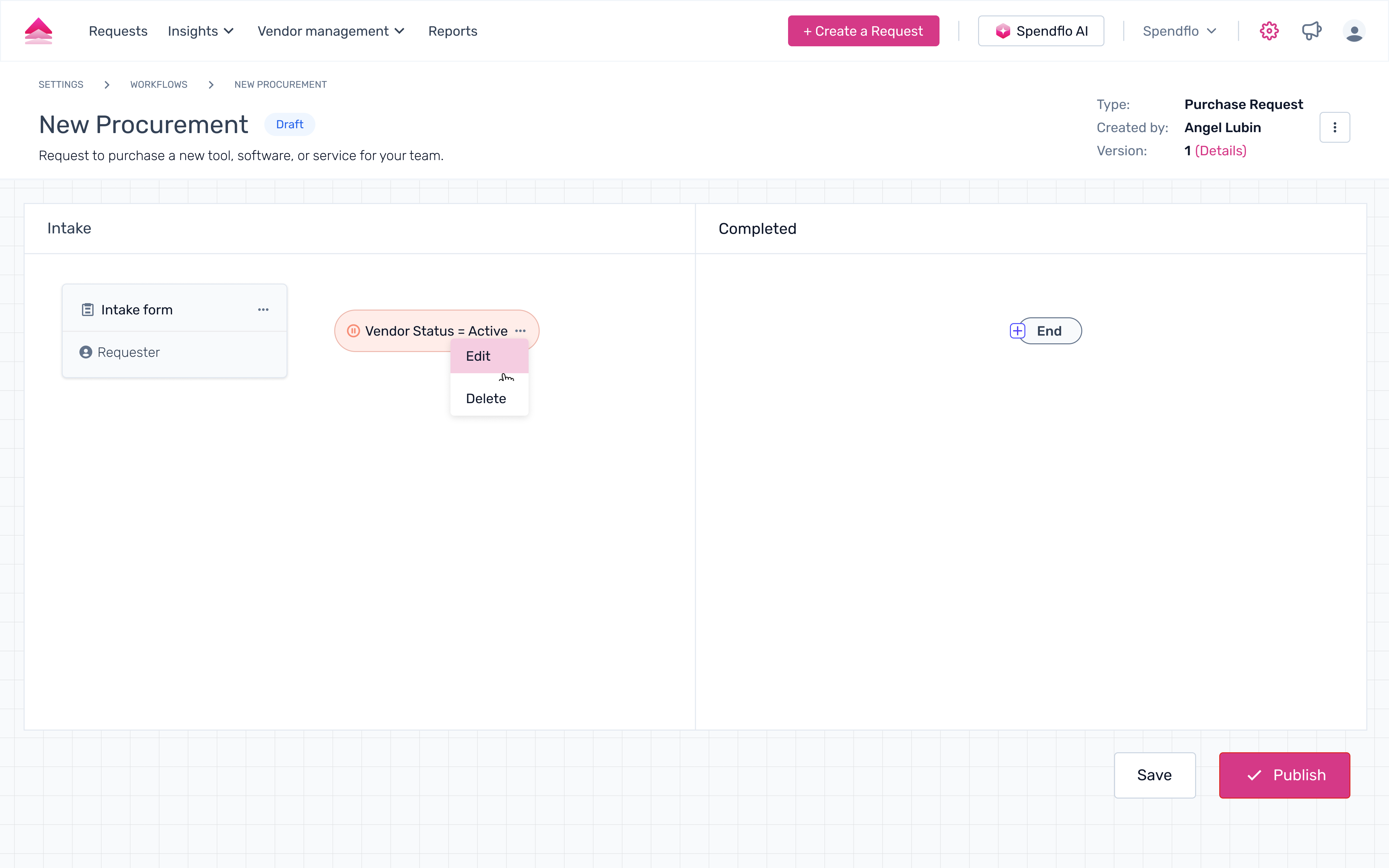Image resolution: width=1389 pixels, height=868 pixels.
Task: Open version Details link
Action: pos(1220,151)
